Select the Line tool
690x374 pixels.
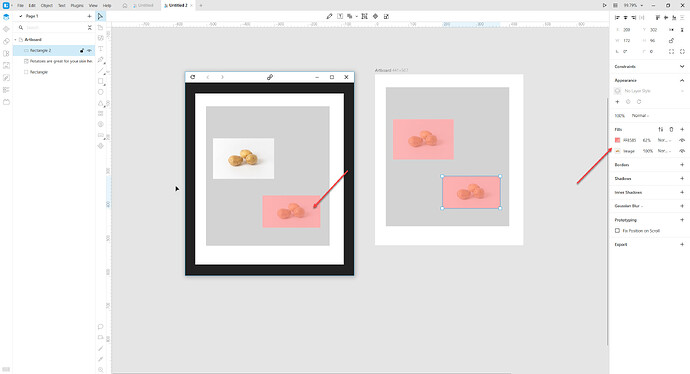pos(100,70)
